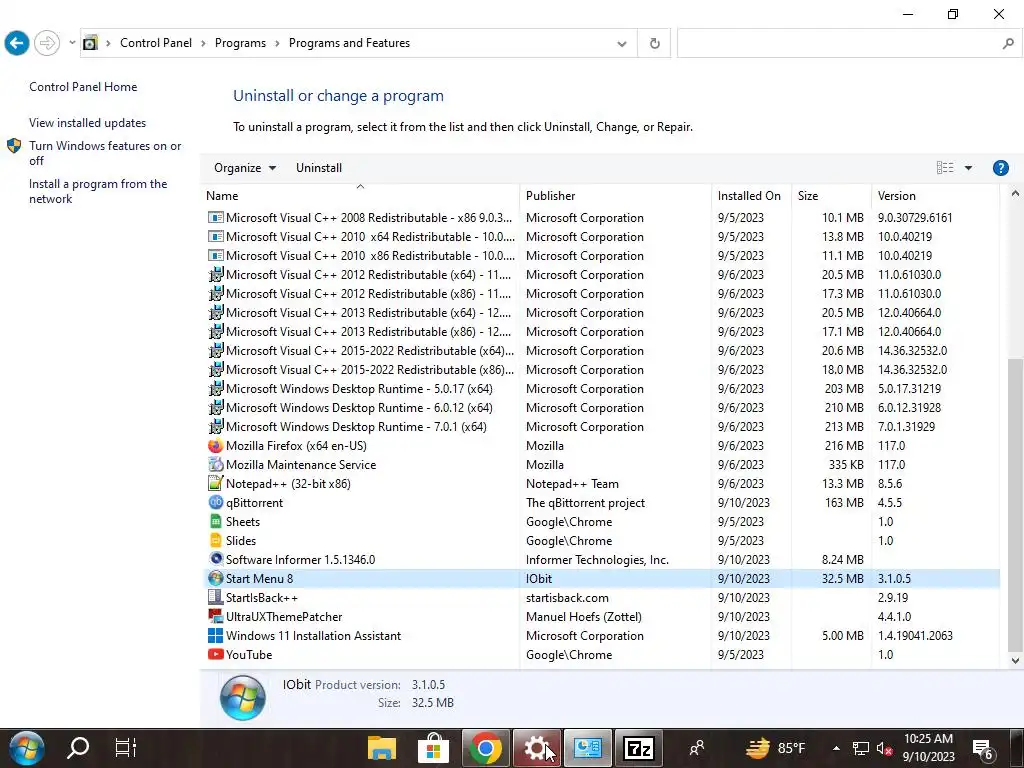The width and height of the screenshot is (1024, 768).
Task: Select the Notepad++ program icon
Action: pyautogui.click(x=216, y=484)
